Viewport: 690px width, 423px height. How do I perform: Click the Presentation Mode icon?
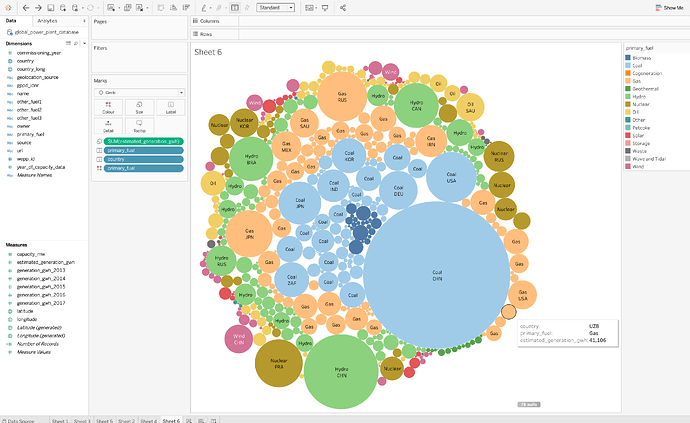(325, 7)
